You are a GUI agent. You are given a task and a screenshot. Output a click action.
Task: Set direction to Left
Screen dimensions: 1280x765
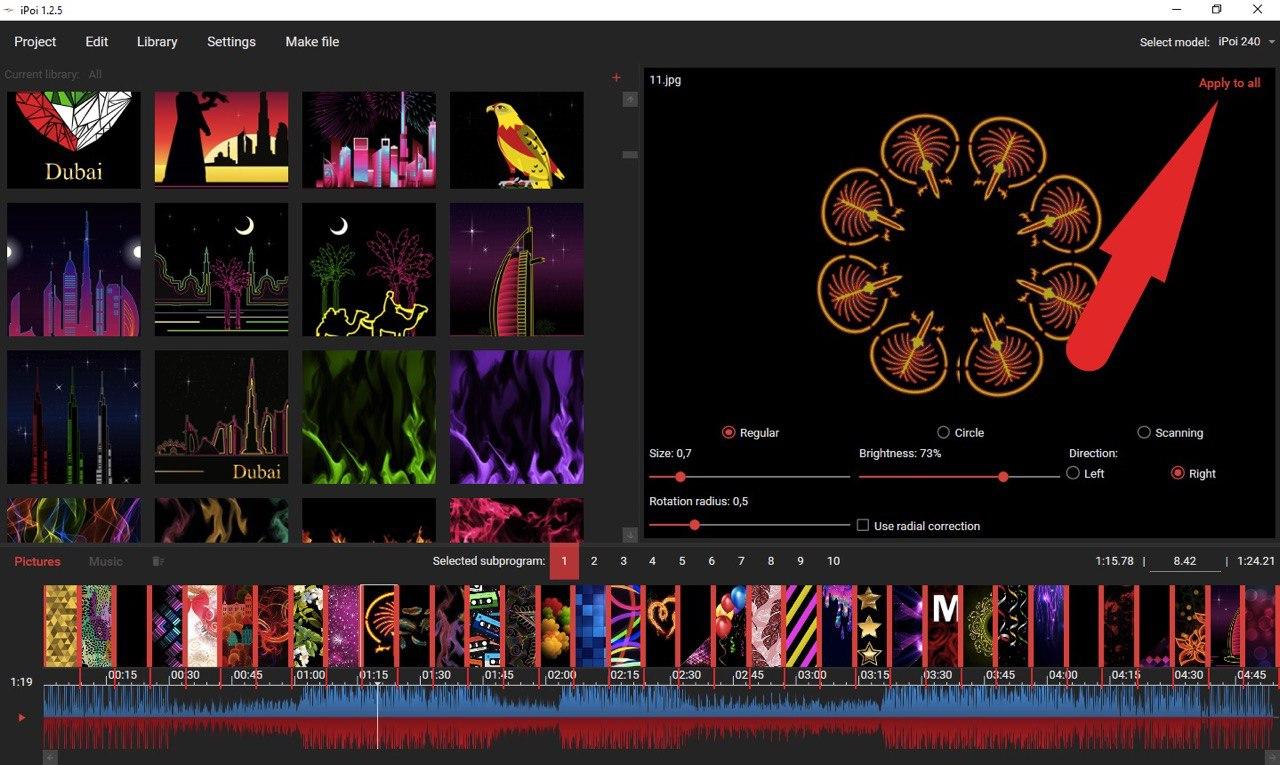coord(1073,473)
